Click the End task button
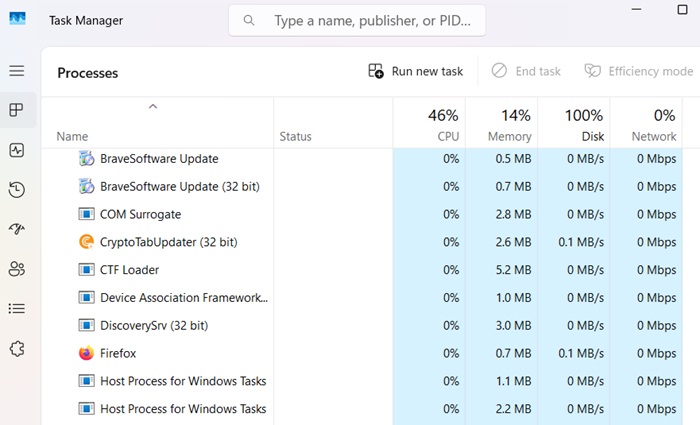 [x=526, y=71]
